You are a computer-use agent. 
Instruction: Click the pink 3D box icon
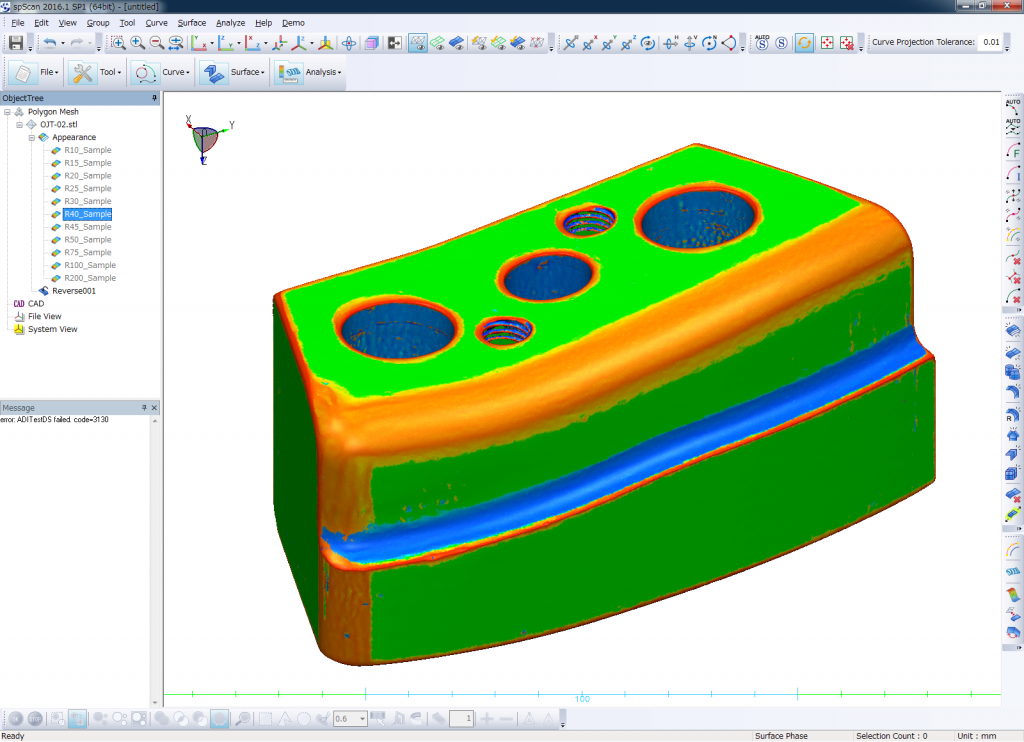point(372,43)
